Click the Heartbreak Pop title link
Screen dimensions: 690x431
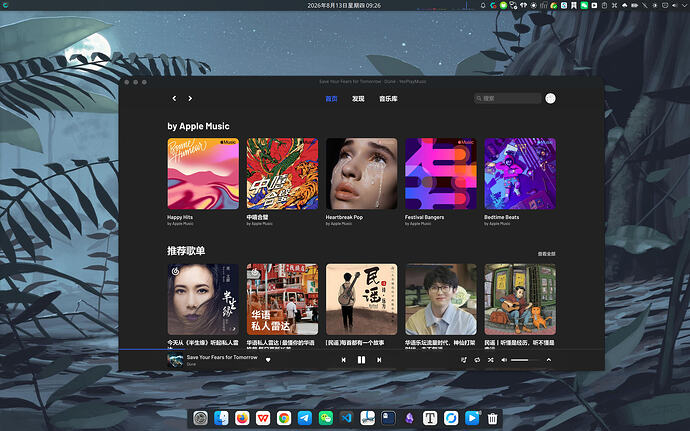point(344,217)
